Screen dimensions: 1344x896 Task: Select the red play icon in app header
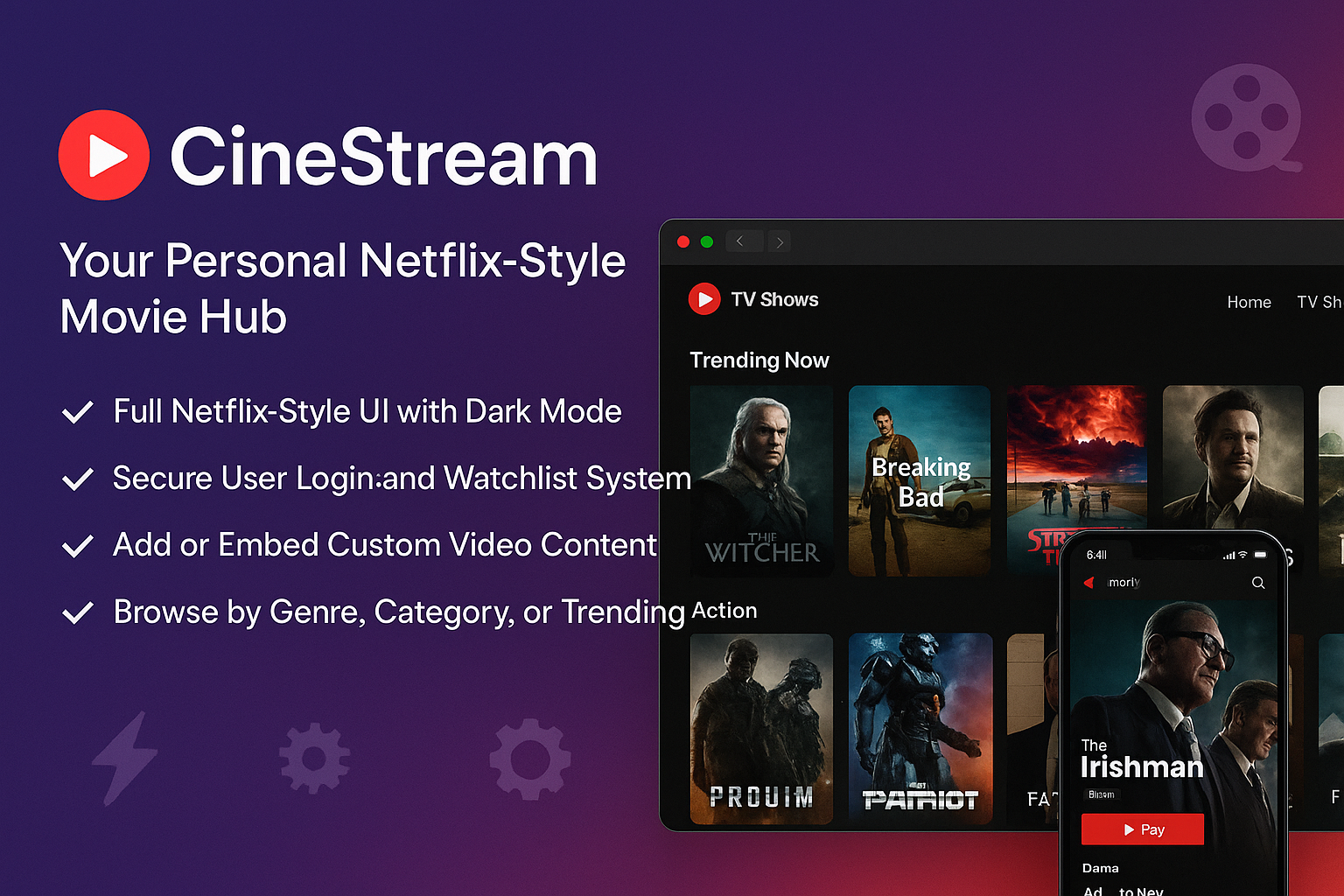coord(704,299)
